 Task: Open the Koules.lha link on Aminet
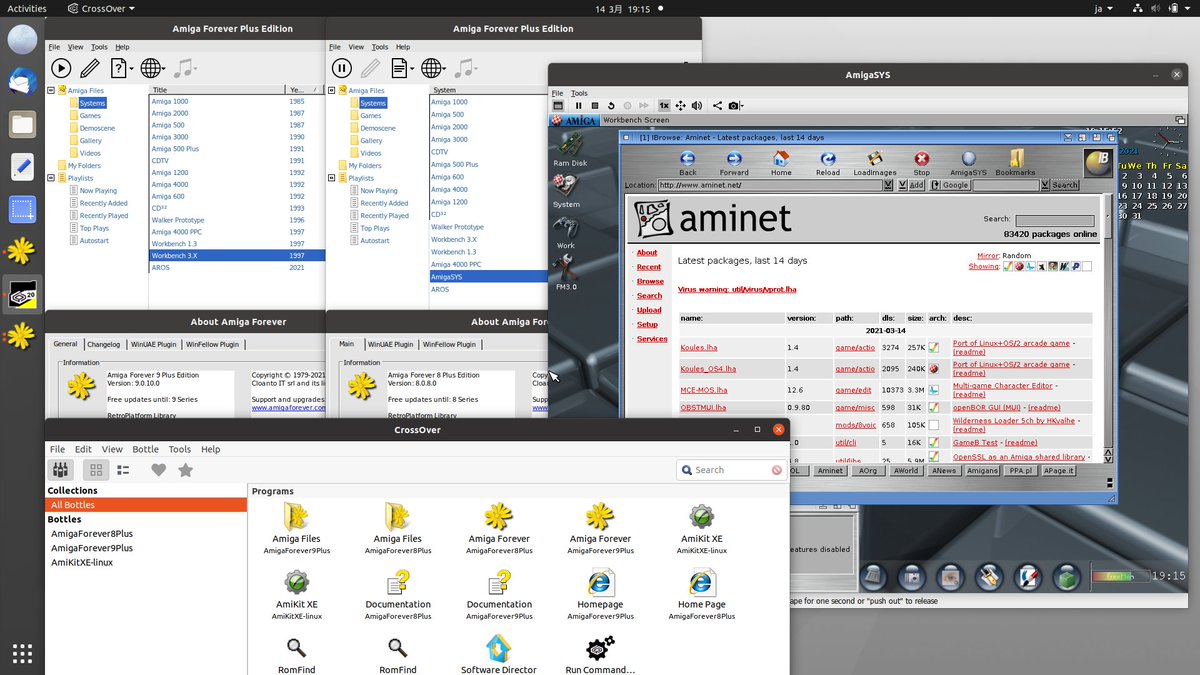pos(699,347)
